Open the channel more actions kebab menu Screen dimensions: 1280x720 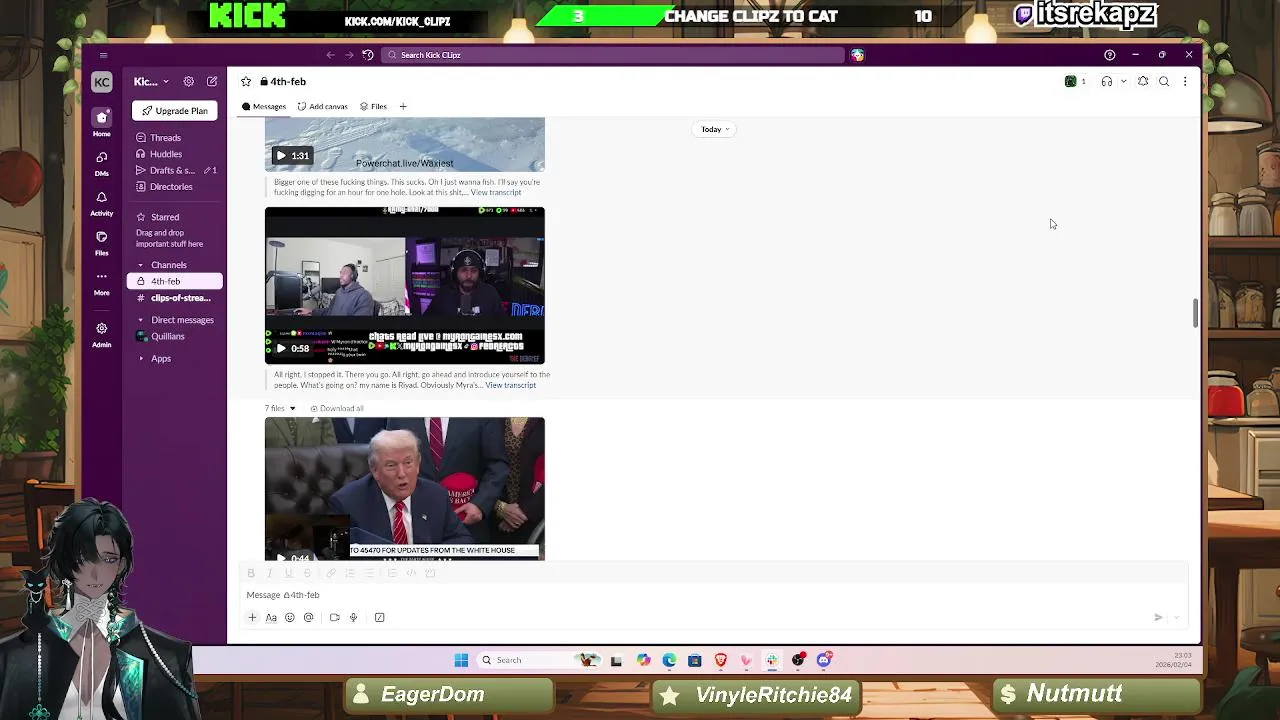[x=1185, y=81]
